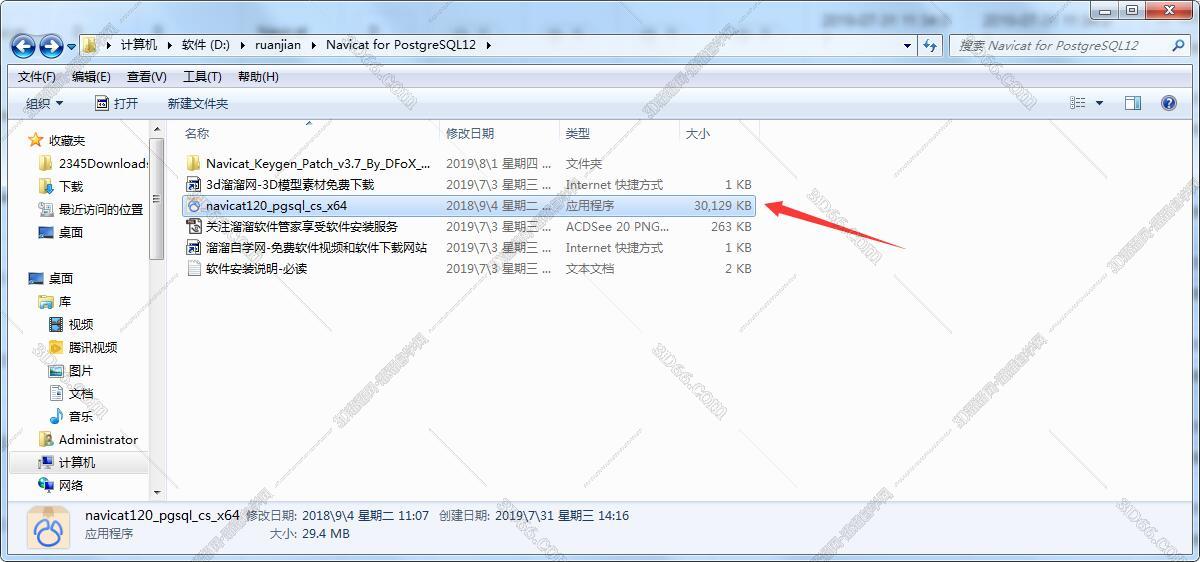Select 库 in navigation tree

point(64,301)
